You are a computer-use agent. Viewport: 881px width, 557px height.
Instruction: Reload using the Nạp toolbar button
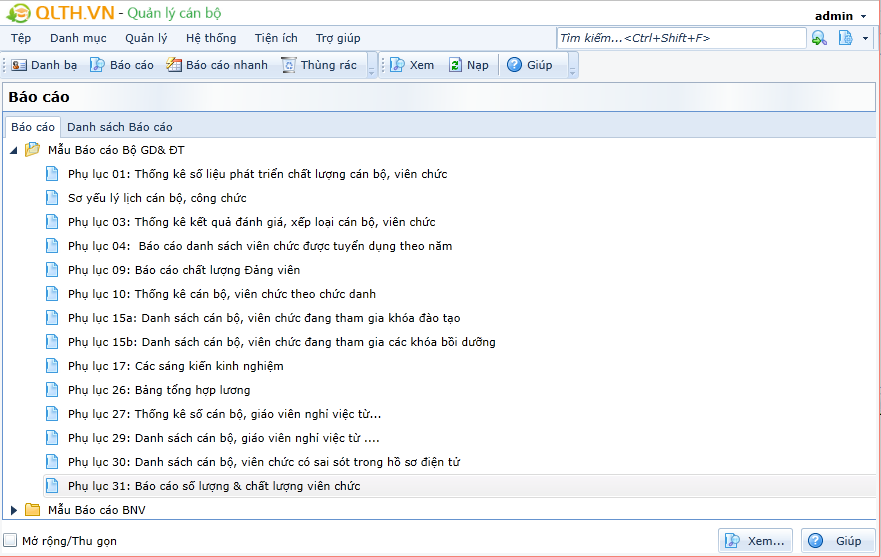(468, 65)
